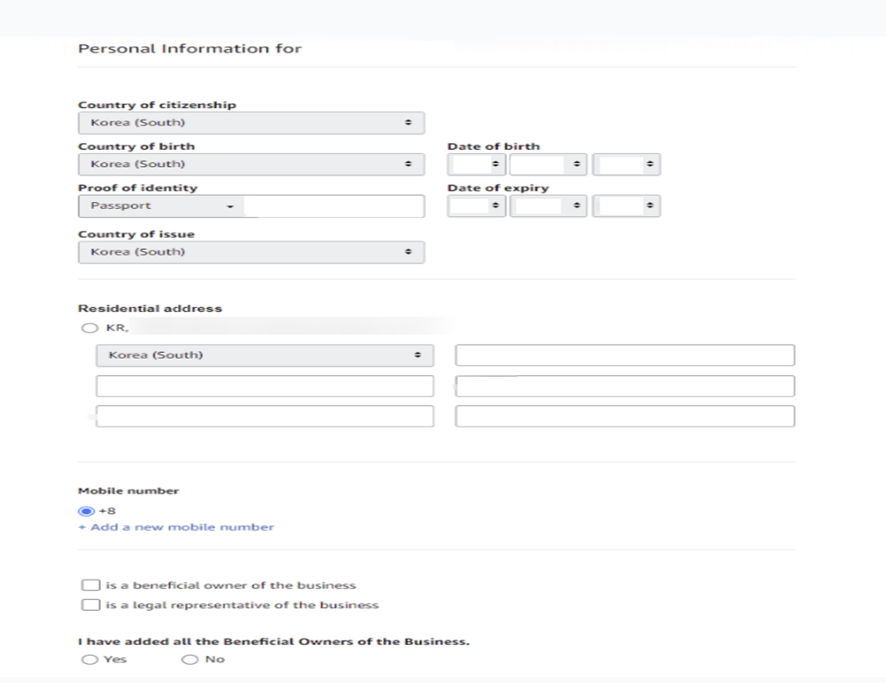This screenshot has height=683, width=886.
Task: Open the first Date of expiry dropdown
Action: [x=476, y=206]
